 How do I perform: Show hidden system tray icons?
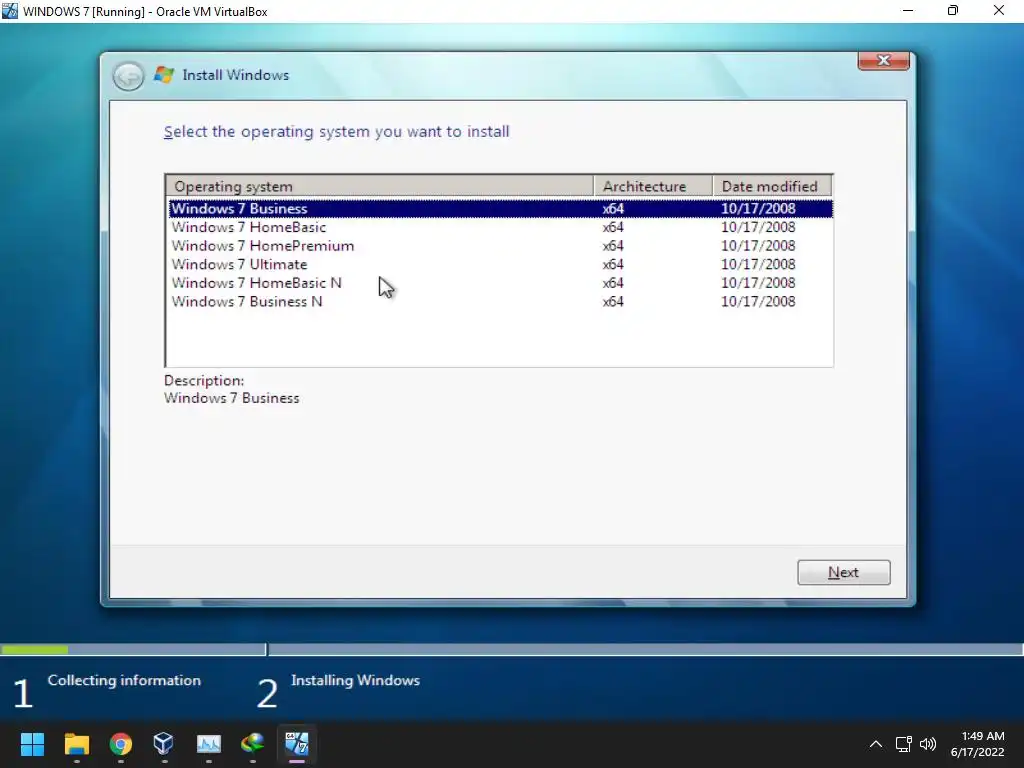pos(876,744)
